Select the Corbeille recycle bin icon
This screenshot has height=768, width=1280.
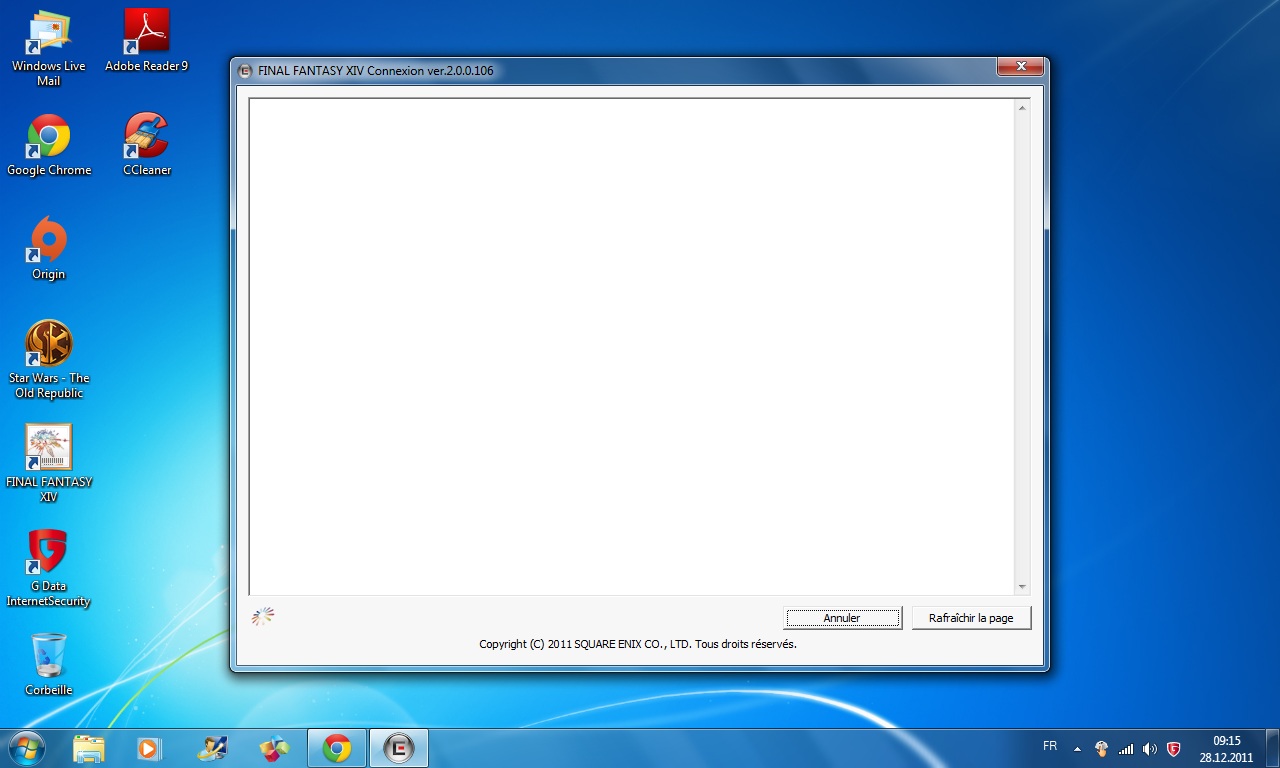49,664
